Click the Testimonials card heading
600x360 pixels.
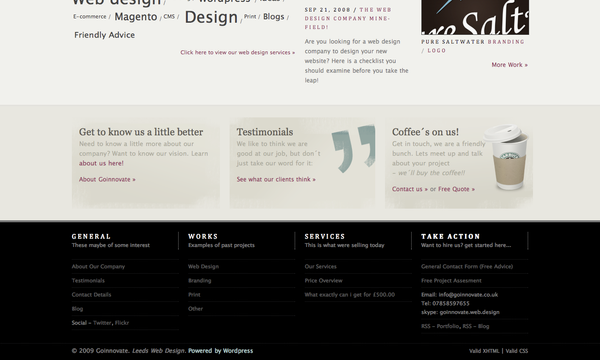coord(265,132)
